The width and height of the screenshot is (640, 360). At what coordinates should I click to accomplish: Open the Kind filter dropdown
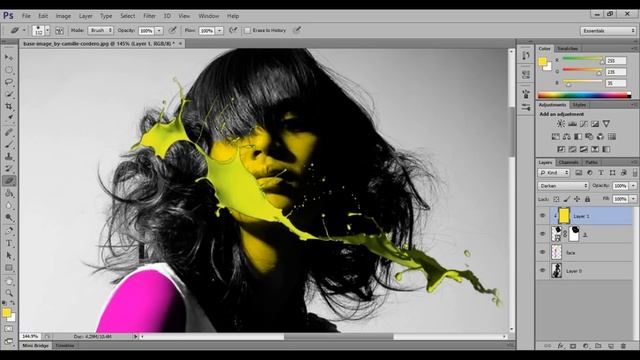click(553, 173)
